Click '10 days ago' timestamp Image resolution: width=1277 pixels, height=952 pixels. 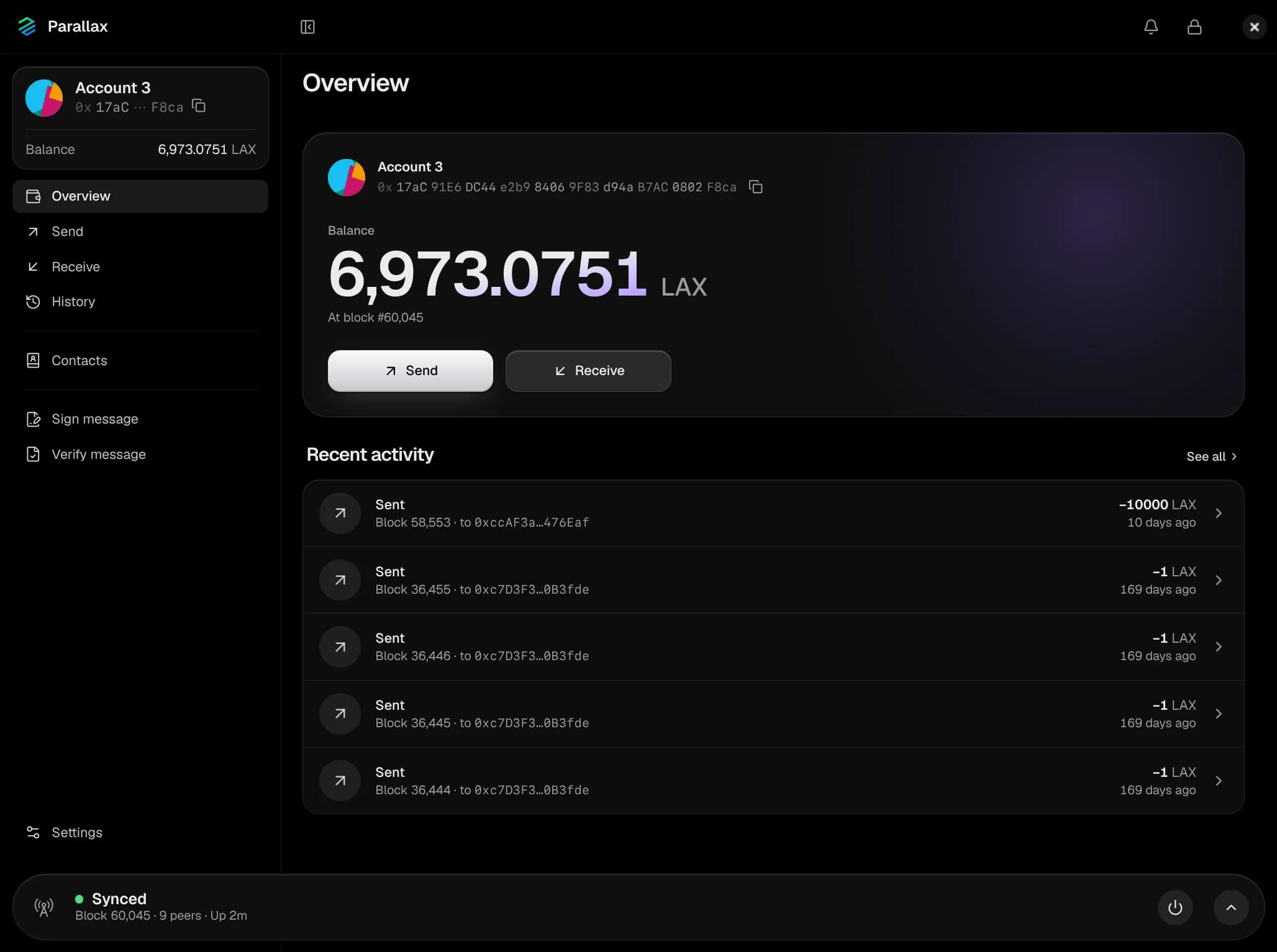[1161, 522]
